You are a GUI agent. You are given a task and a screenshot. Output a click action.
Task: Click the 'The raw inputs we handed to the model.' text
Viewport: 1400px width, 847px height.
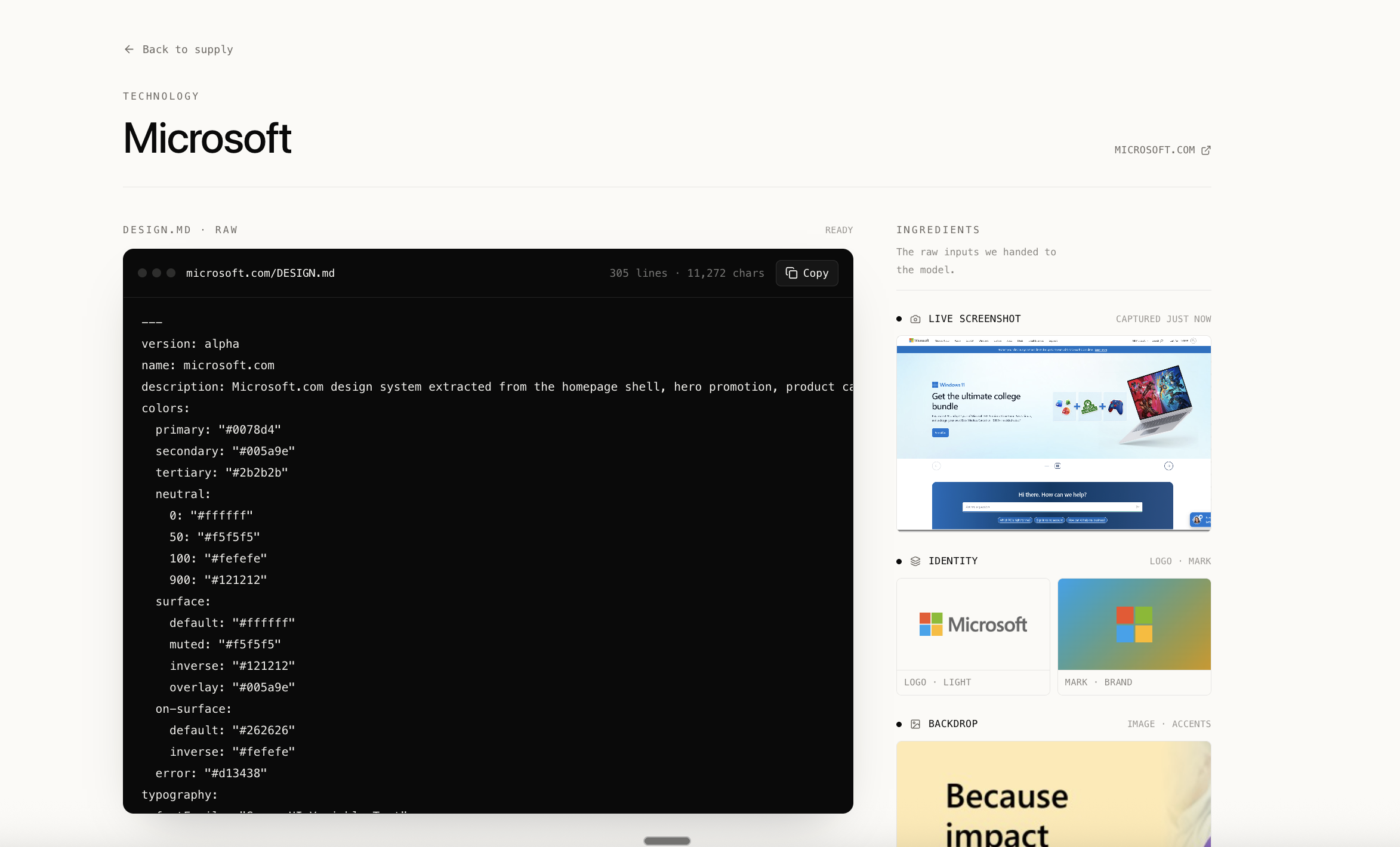[x=976, y=261]
